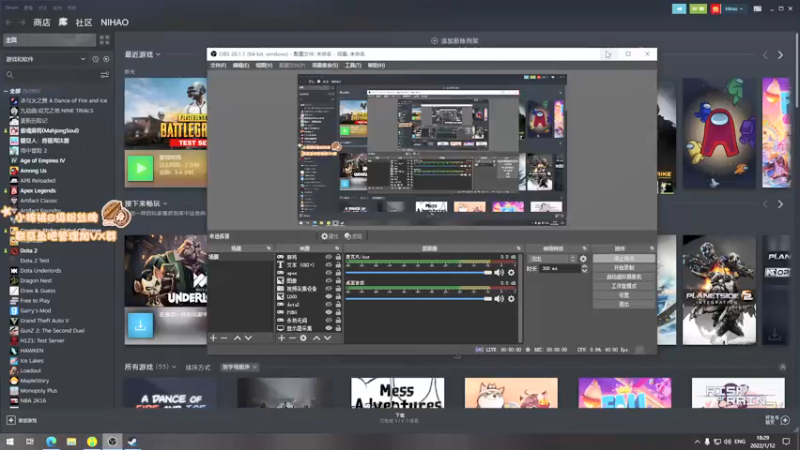This screenshot has height=450, width=800.
Task: Open Steam 社区 tab
Action: (x=84, y=22)
